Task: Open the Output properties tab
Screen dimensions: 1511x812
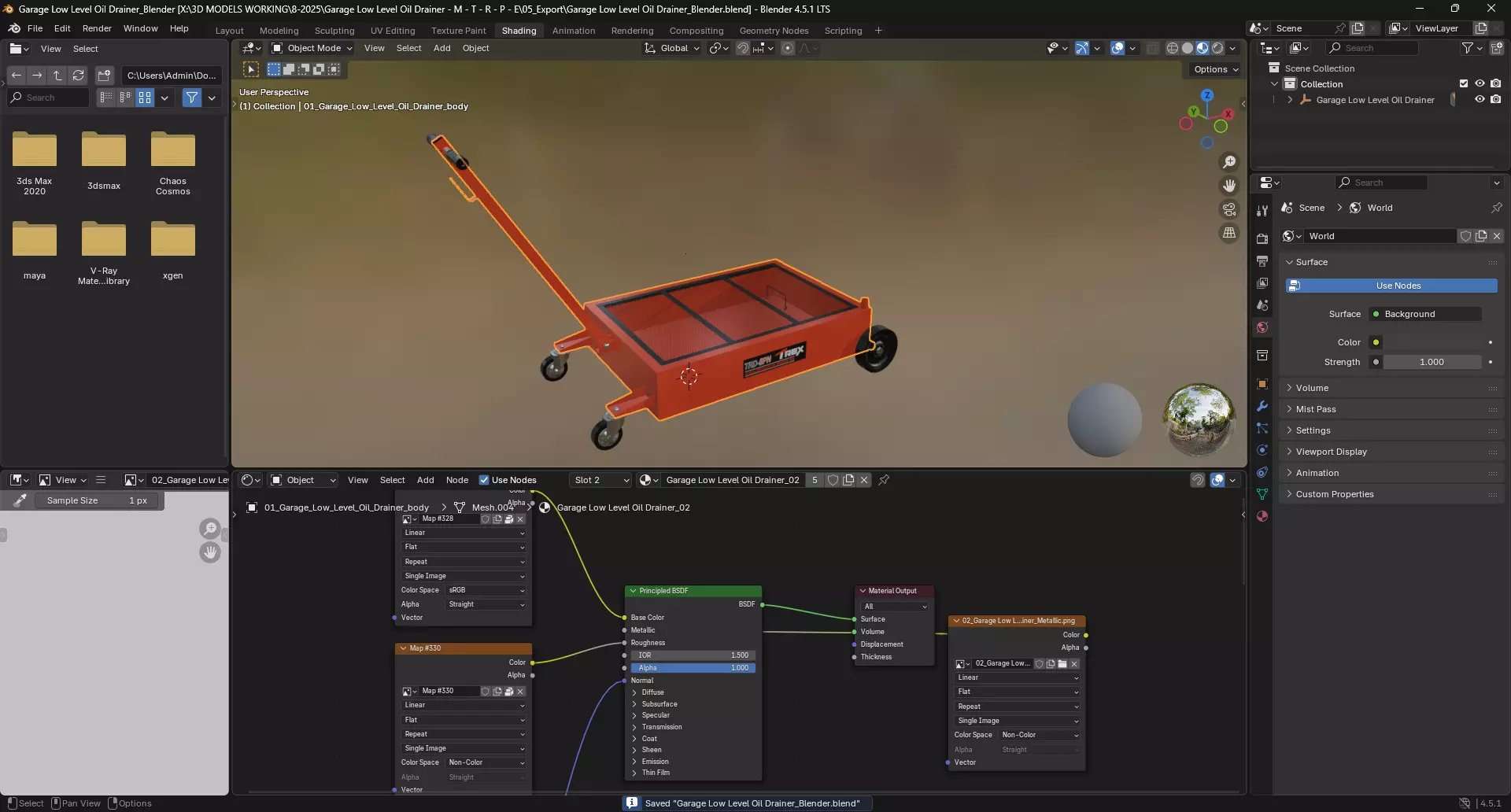Action: point(1262,261)
